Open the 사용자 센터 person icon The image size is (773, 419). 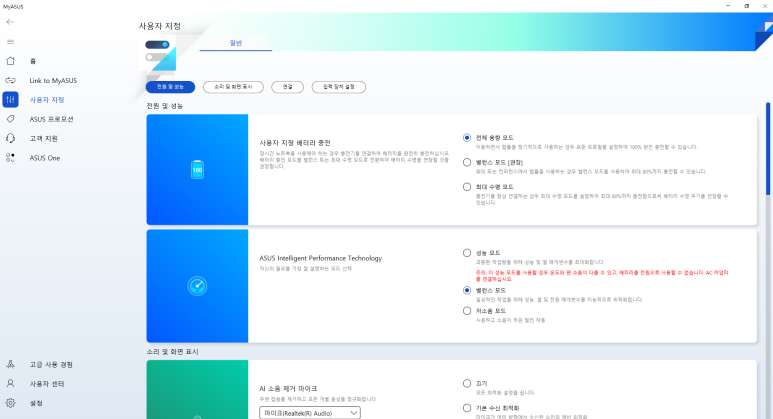coord(10,384)
